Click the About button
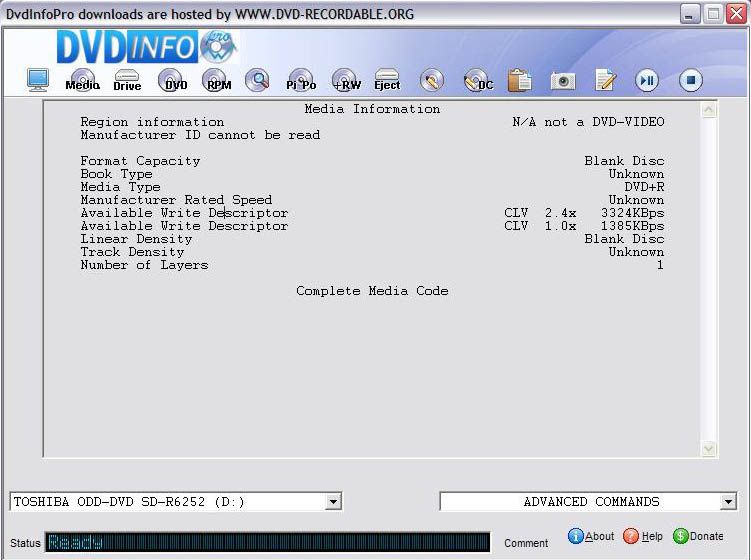The width and height of the screenshot is (751, 560). tap(591, 537)
